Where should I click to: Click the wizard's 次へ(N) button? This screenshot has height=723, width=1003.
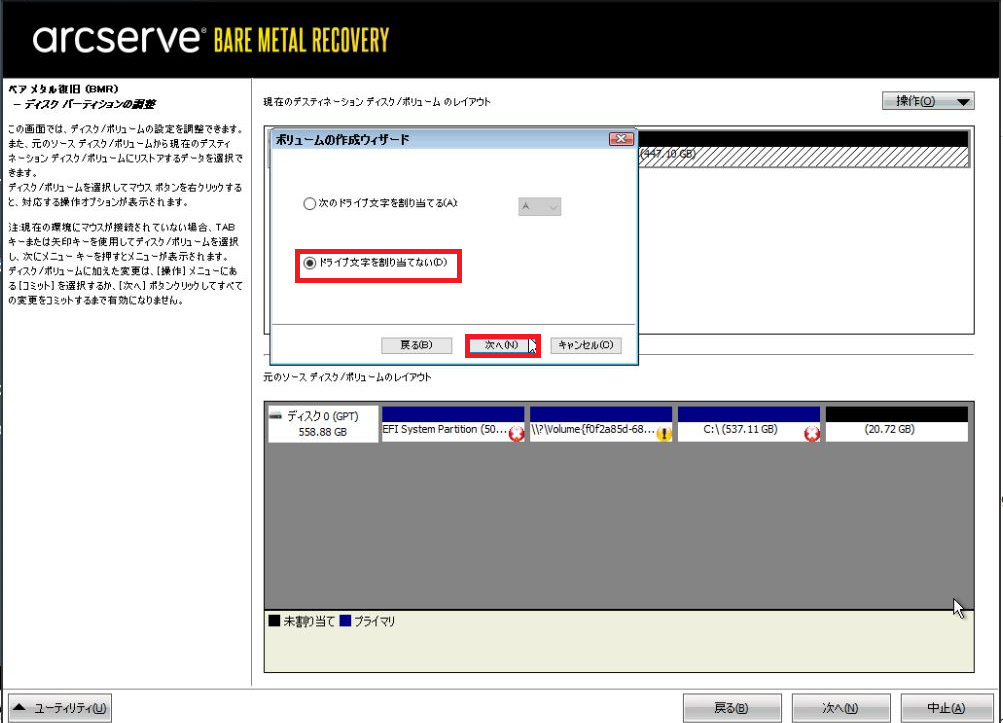tap(502, 346)
